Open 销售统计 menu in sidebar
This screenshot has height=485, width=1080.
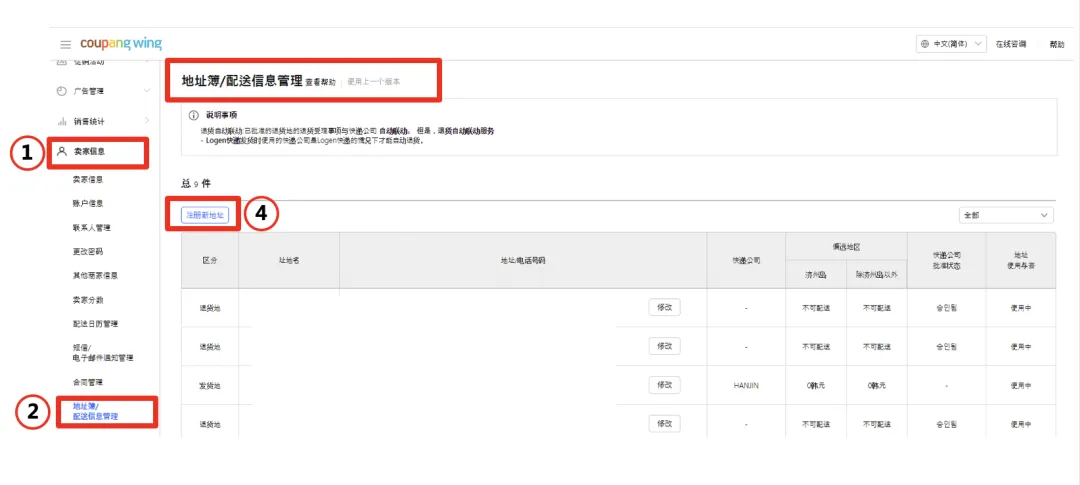click(89, 121)
